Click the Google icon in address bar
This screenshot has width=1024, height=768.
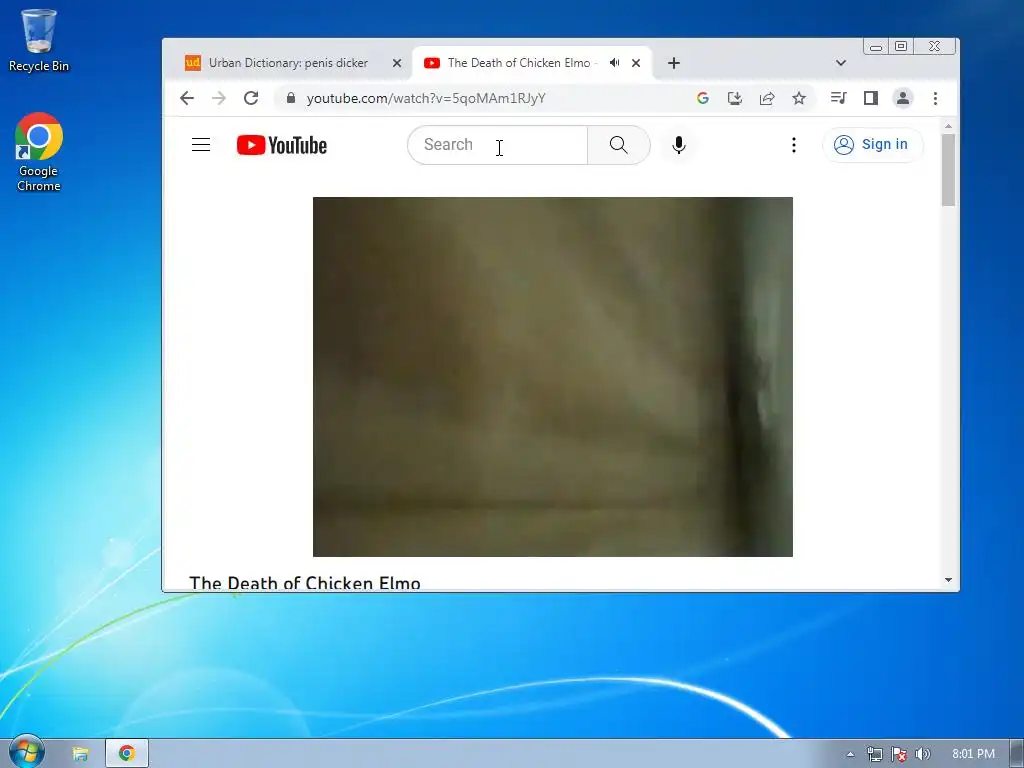click(703, 98)
